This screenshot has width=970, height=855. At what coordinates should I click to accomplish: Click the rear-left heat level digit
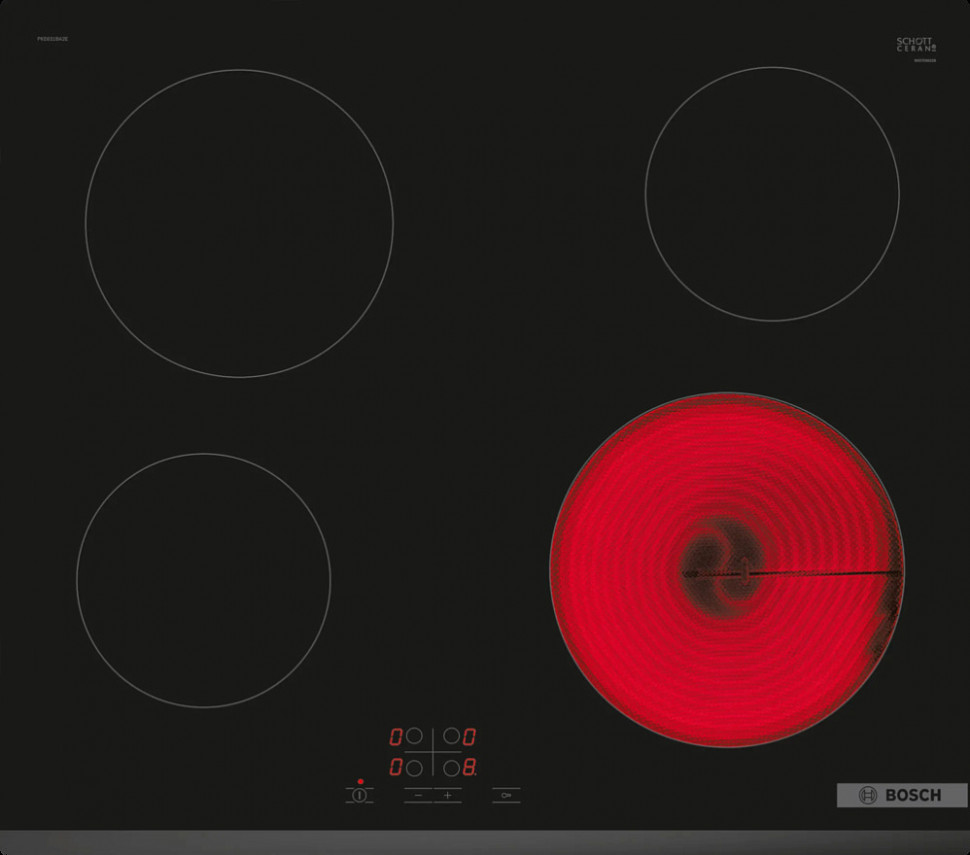[x=396, y=737]
